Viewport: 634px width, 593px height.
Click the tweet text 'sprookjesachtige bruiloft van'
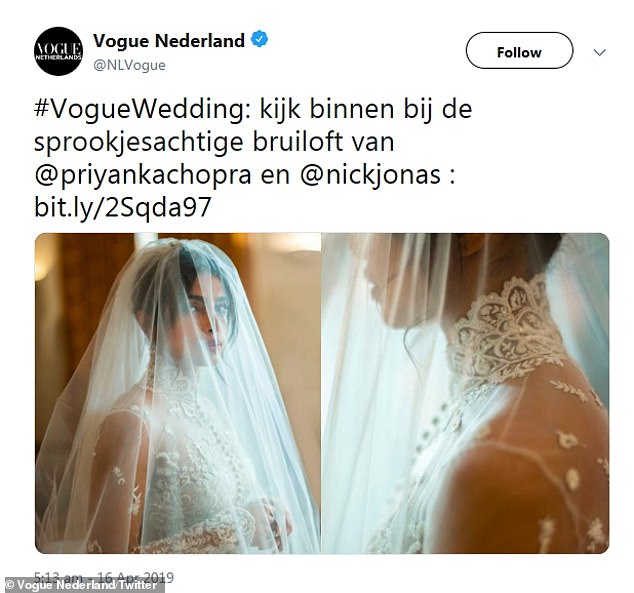pyautogui.click(x=214, y=143)
